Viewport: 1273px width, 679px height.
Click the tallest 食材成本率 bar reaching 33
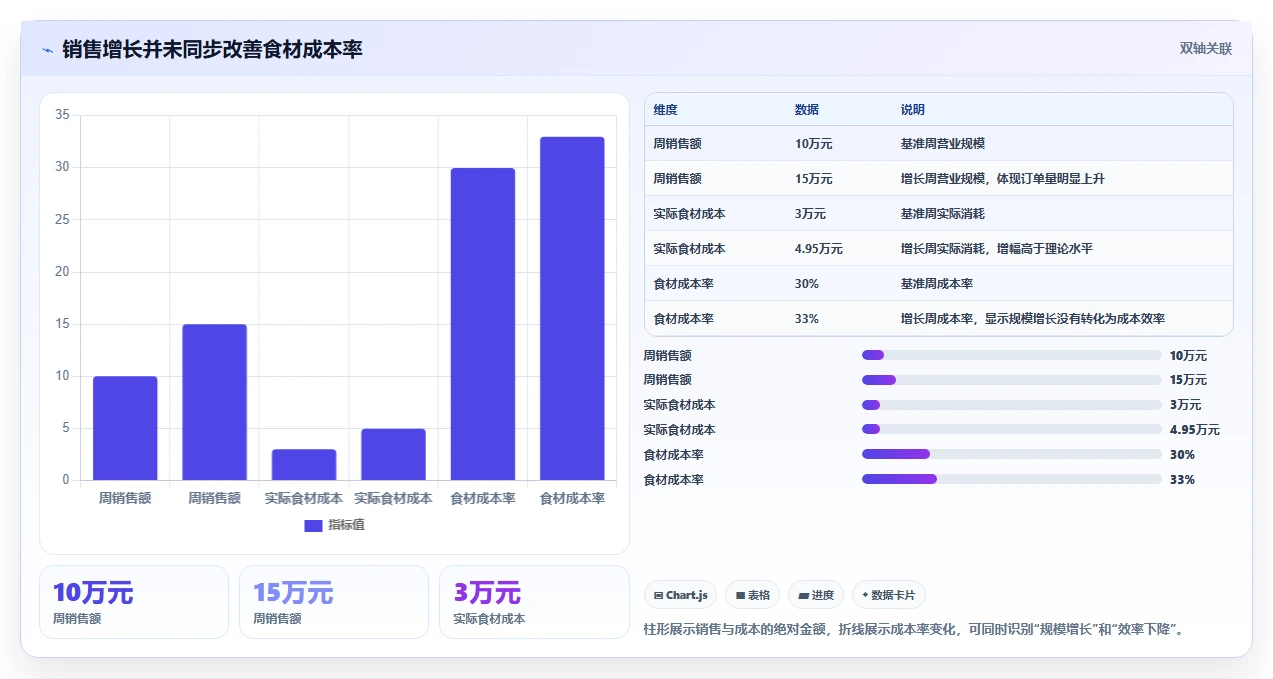point(572,308)
